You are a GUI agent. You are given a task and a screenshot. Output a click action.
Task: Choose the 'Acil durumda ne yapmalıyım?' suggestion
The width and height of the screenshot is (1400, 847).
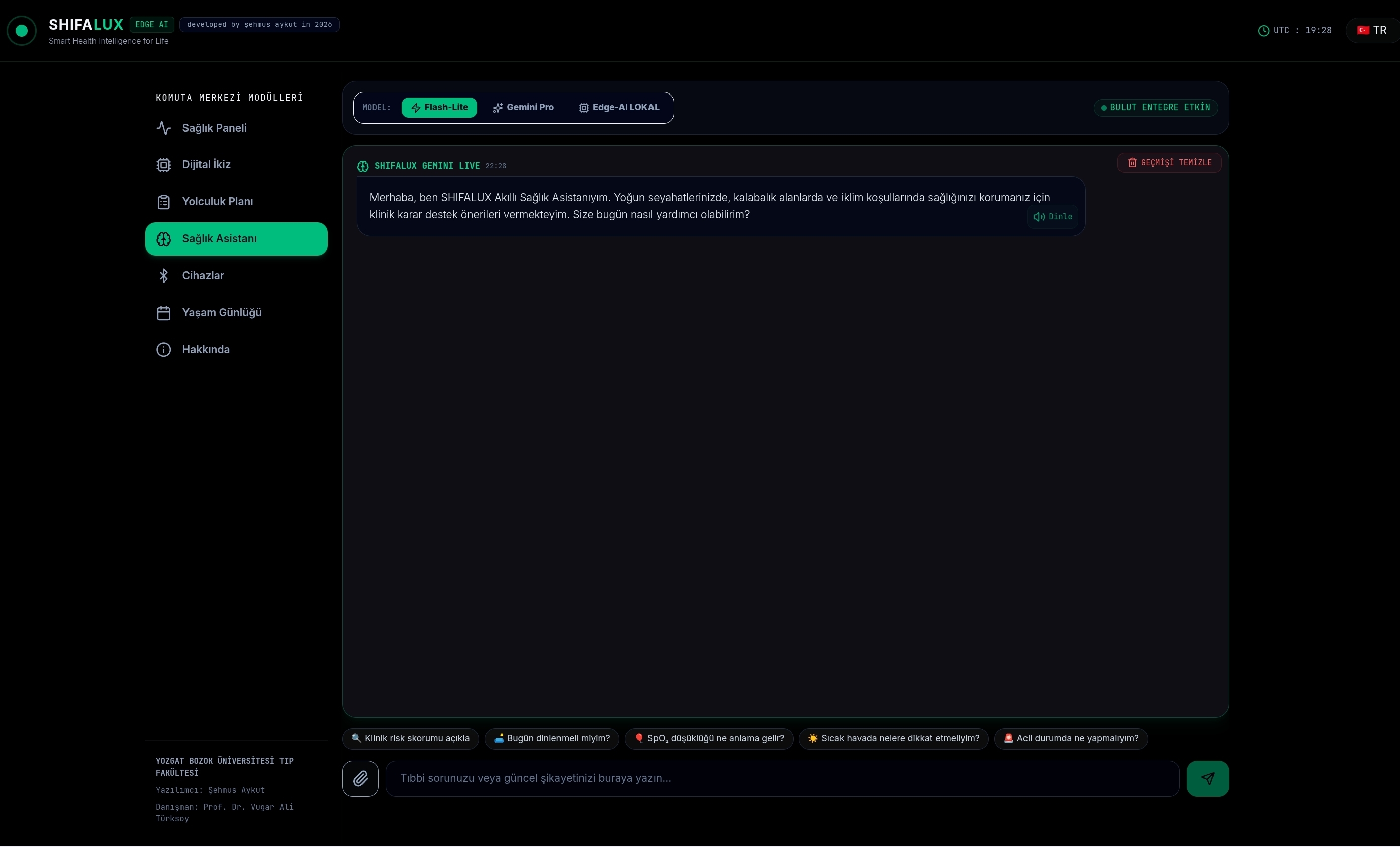(1071, 739)
